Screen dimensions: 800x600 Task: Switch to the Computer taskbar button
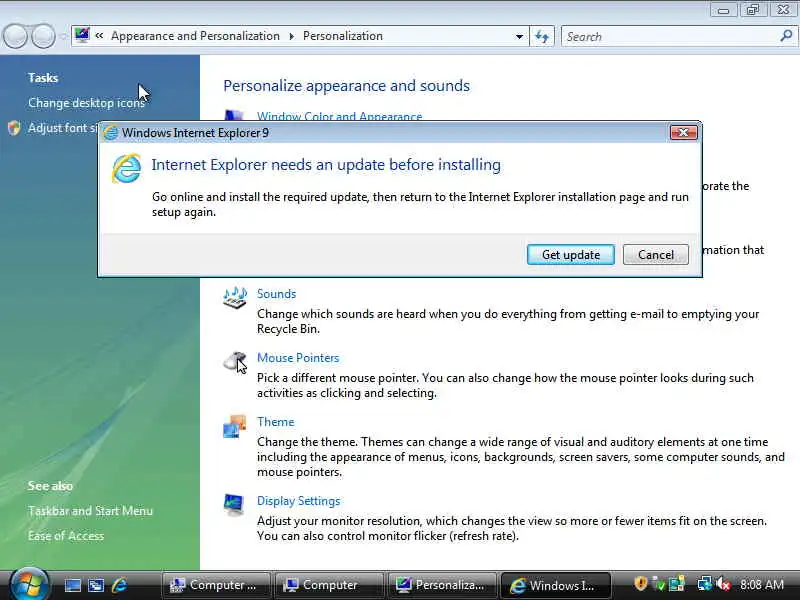[x=329, y=585]
